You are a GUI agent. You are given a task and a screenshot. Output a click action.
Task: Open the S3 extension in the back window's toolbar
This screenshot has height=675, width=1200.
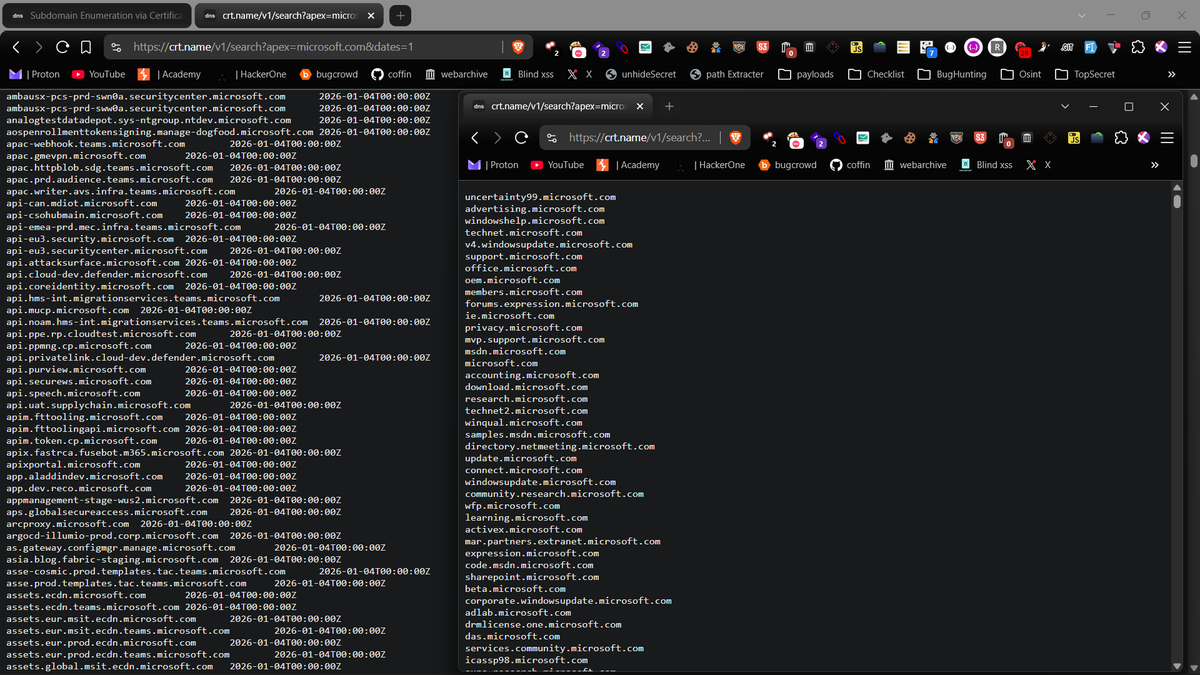763,47
